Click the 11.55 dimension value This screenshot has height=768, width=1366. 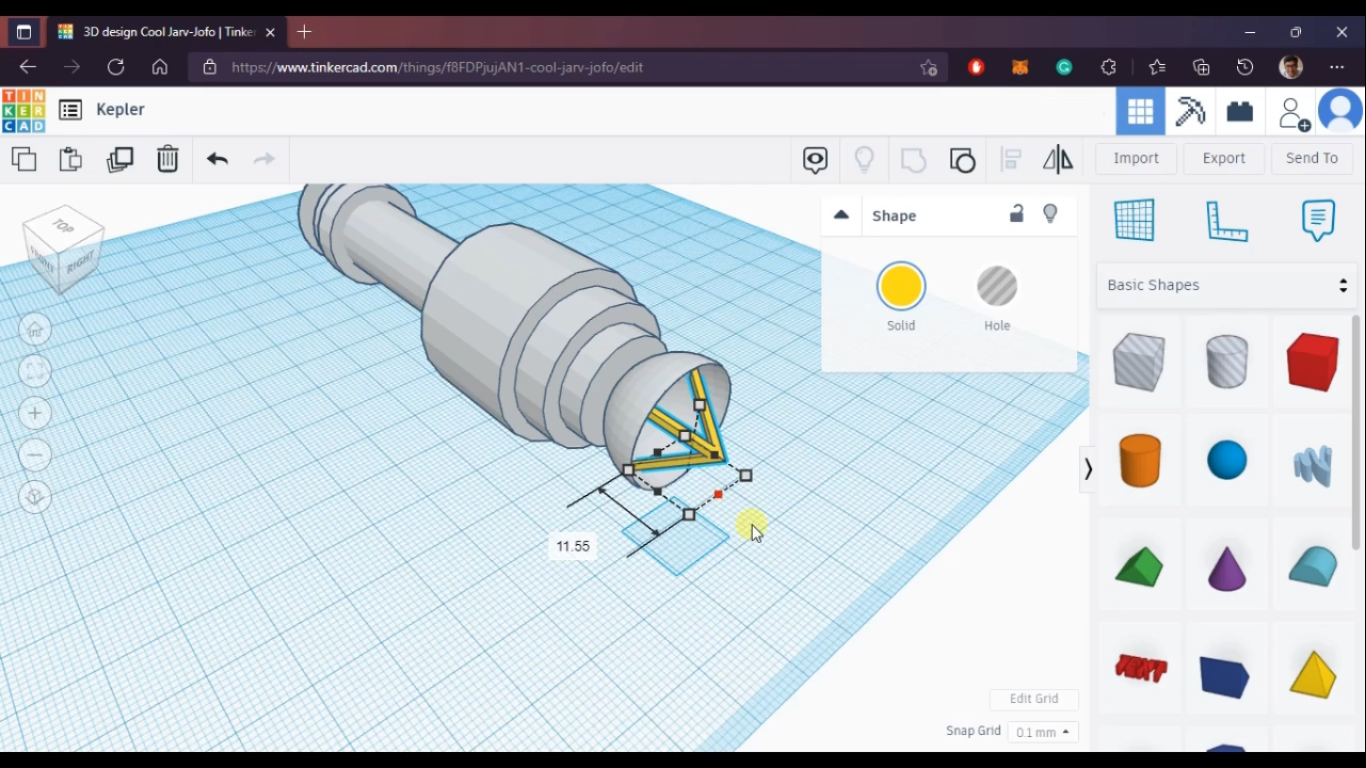[573, 546]
